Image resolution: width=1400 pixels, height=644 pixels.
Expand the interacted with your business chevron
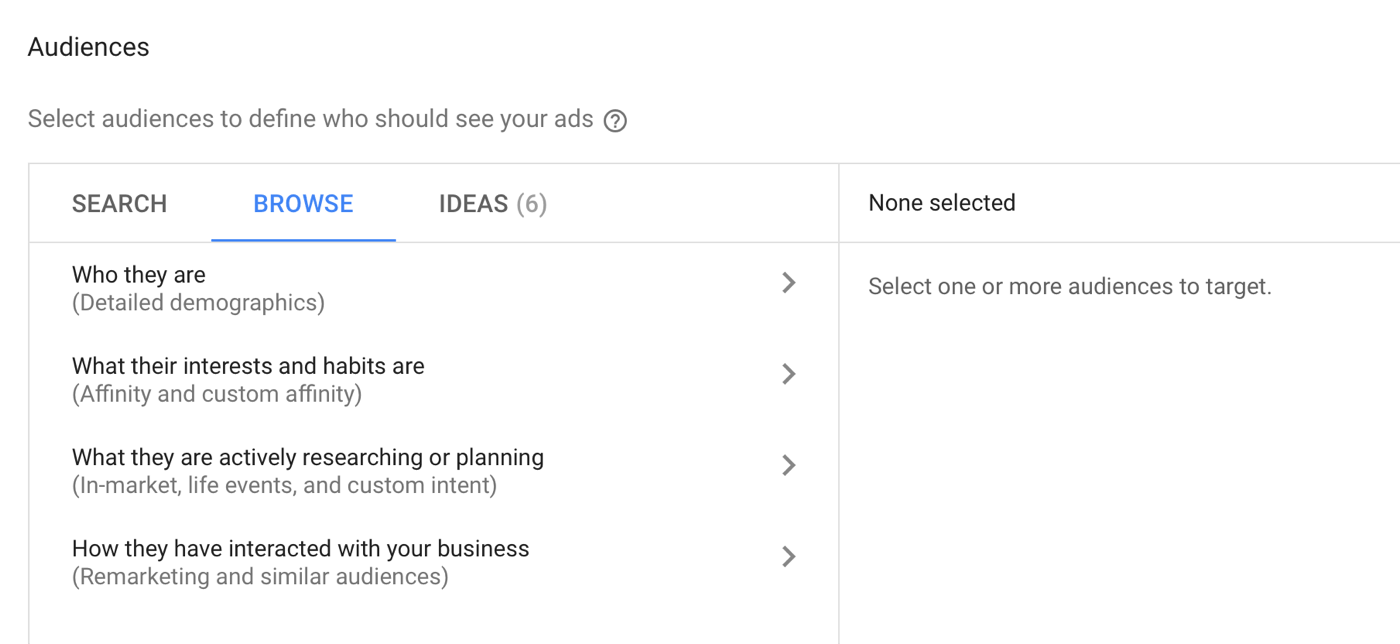[x=789, y=556]
